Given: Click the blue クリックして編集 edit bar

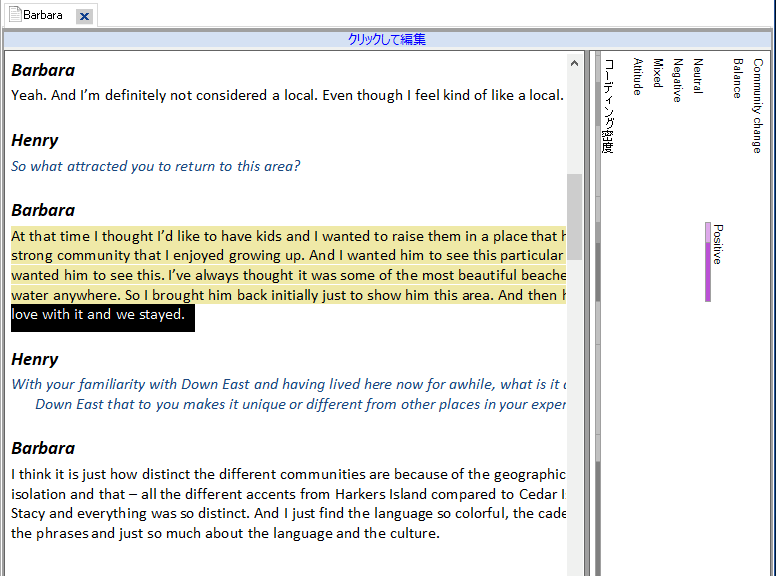Looking at the screenshot, I should (x=387, y=40).
